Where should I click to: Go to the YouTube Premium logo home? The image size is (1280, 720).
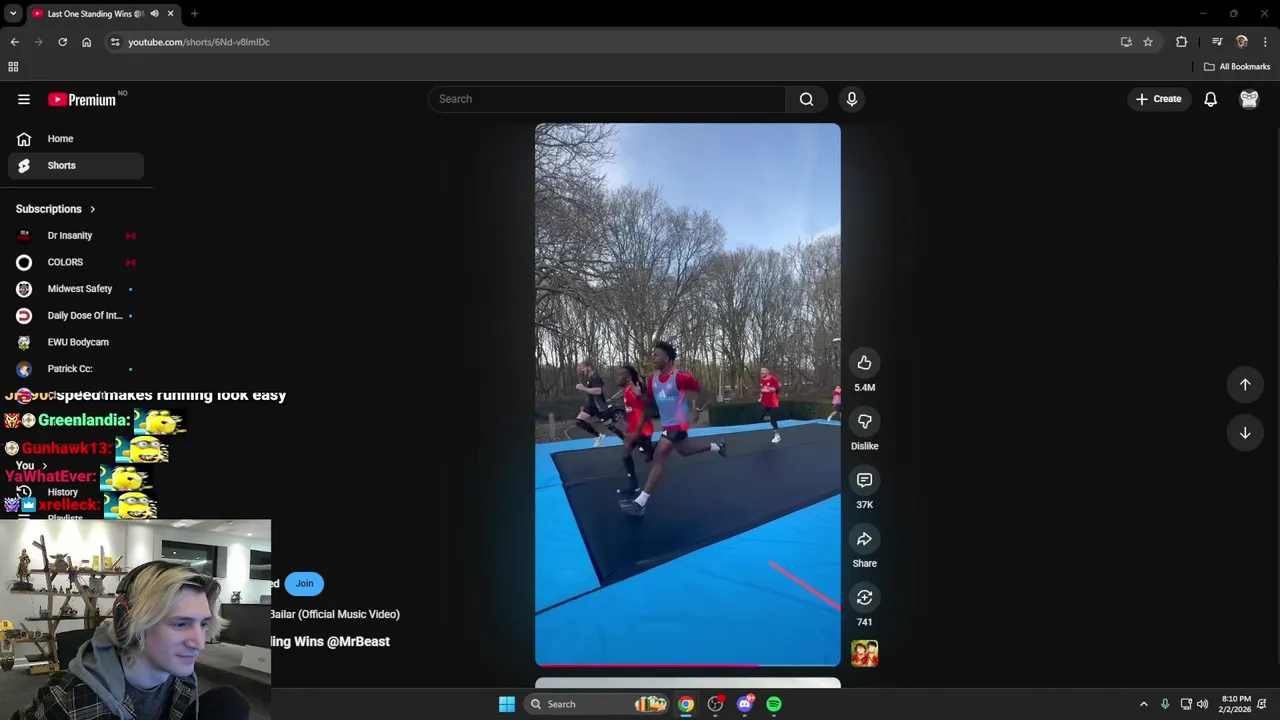[x=82, y=99]
